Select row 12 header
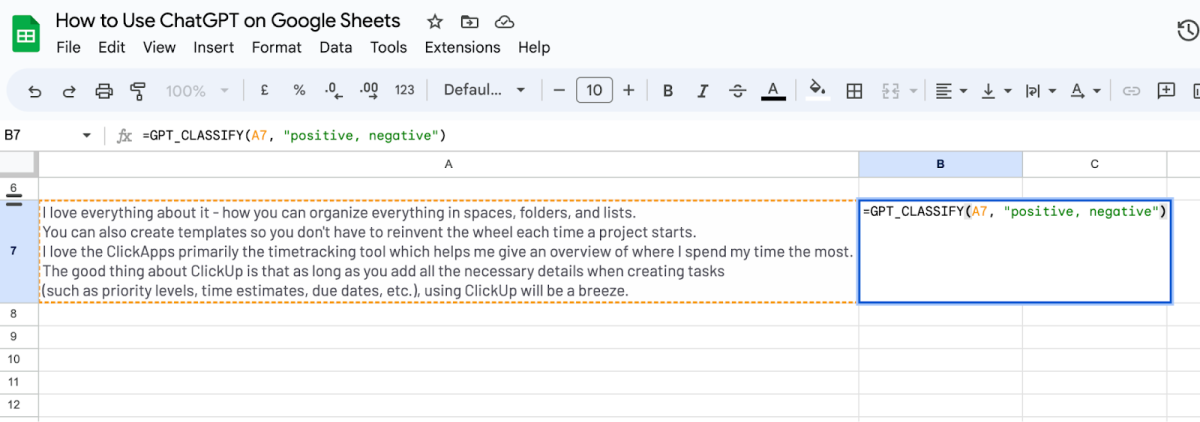This screenshot has height=422, width=1200. coord(14,405)
